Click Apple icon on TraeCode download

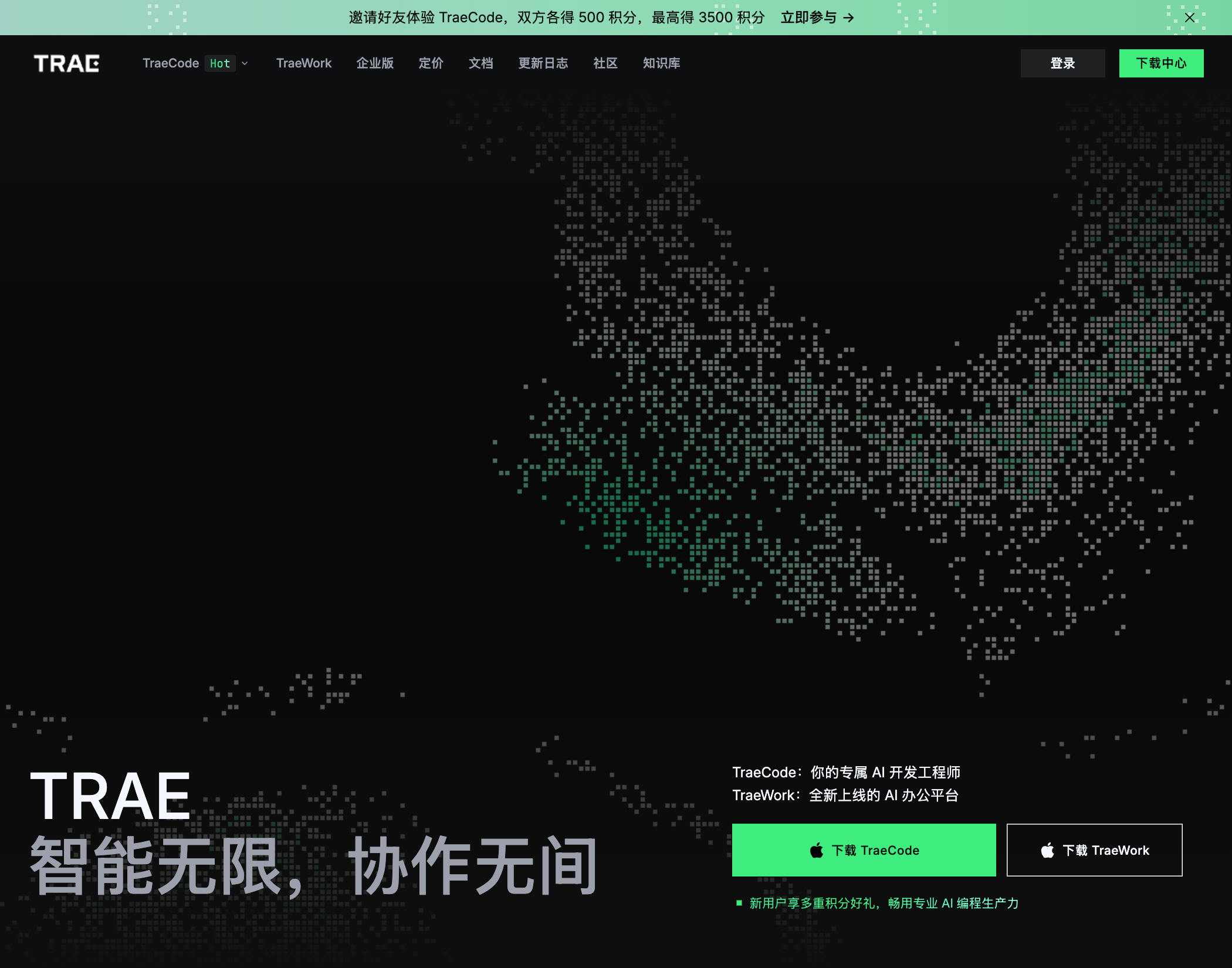(817, 850)
